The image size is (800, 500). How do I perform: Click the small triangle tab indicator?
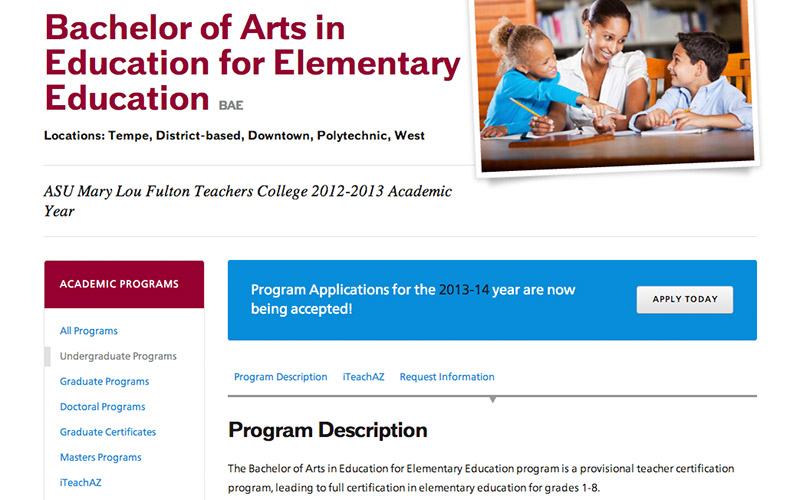pos(492,400)
